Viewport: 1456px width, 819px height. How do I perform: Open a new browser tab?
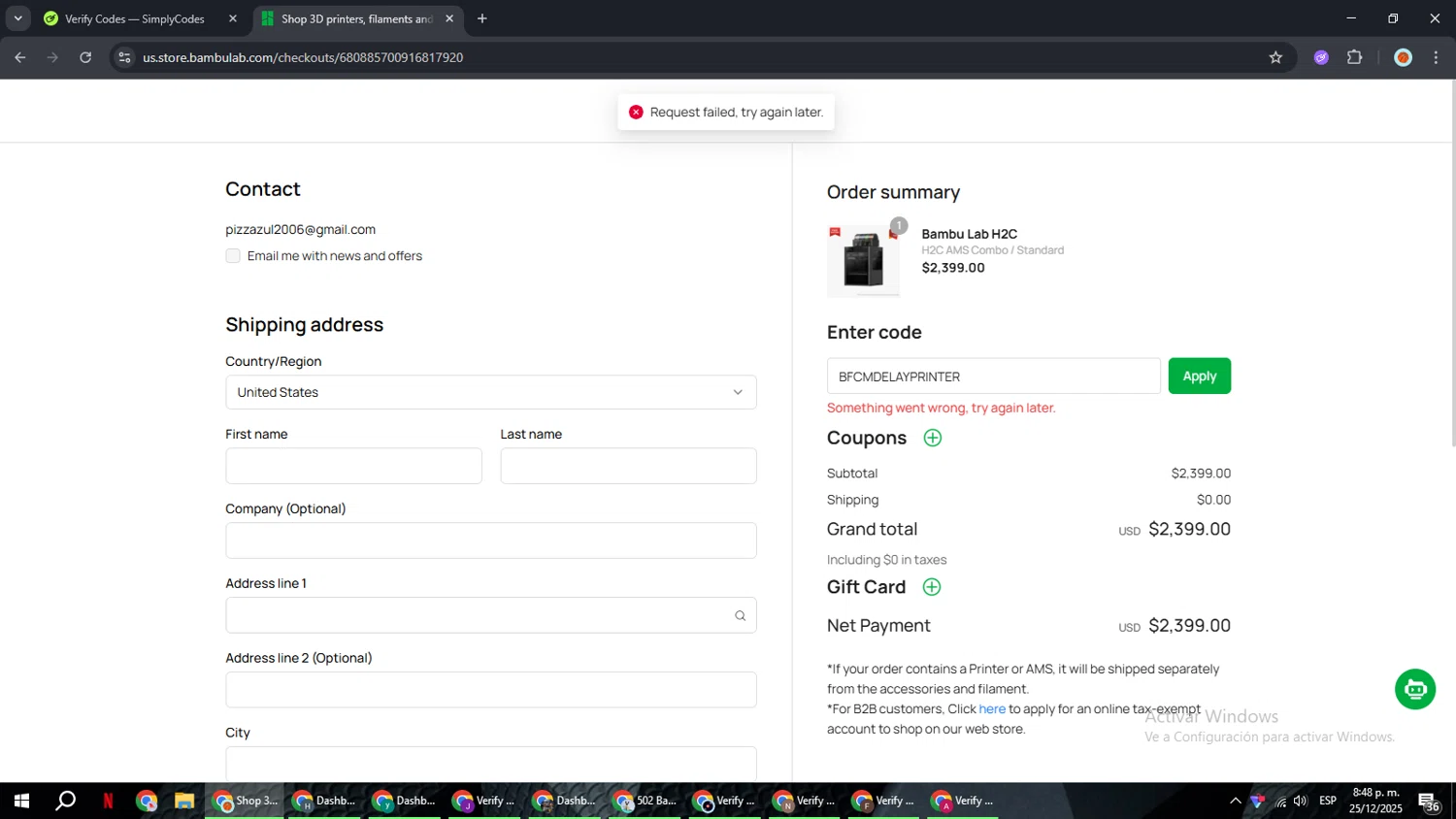coord(482,18)
